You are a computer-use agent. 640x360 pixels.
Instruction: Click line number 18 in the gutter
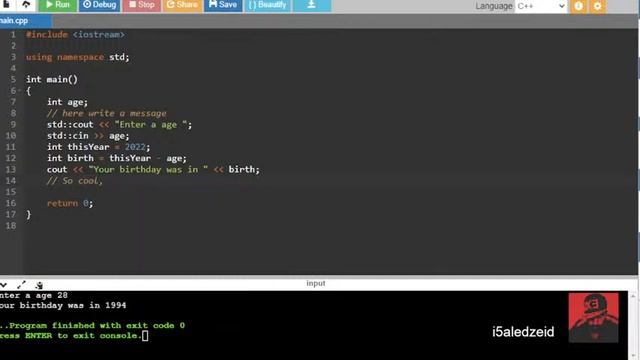(11, 226)
